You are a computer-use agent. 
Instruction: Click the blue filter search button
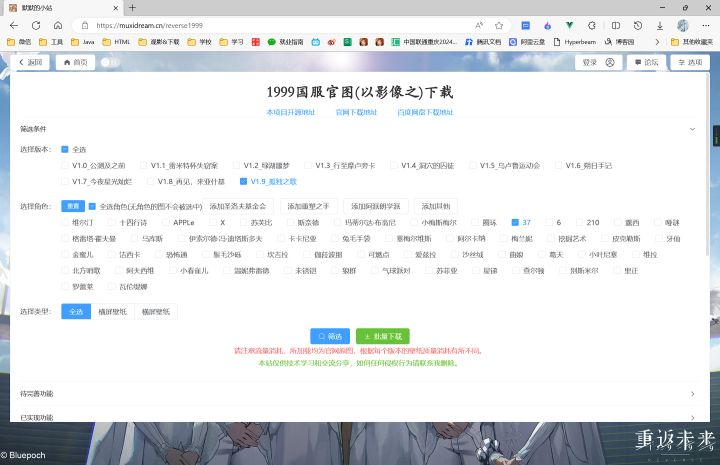pyautogui.click(x=330, y=336)
